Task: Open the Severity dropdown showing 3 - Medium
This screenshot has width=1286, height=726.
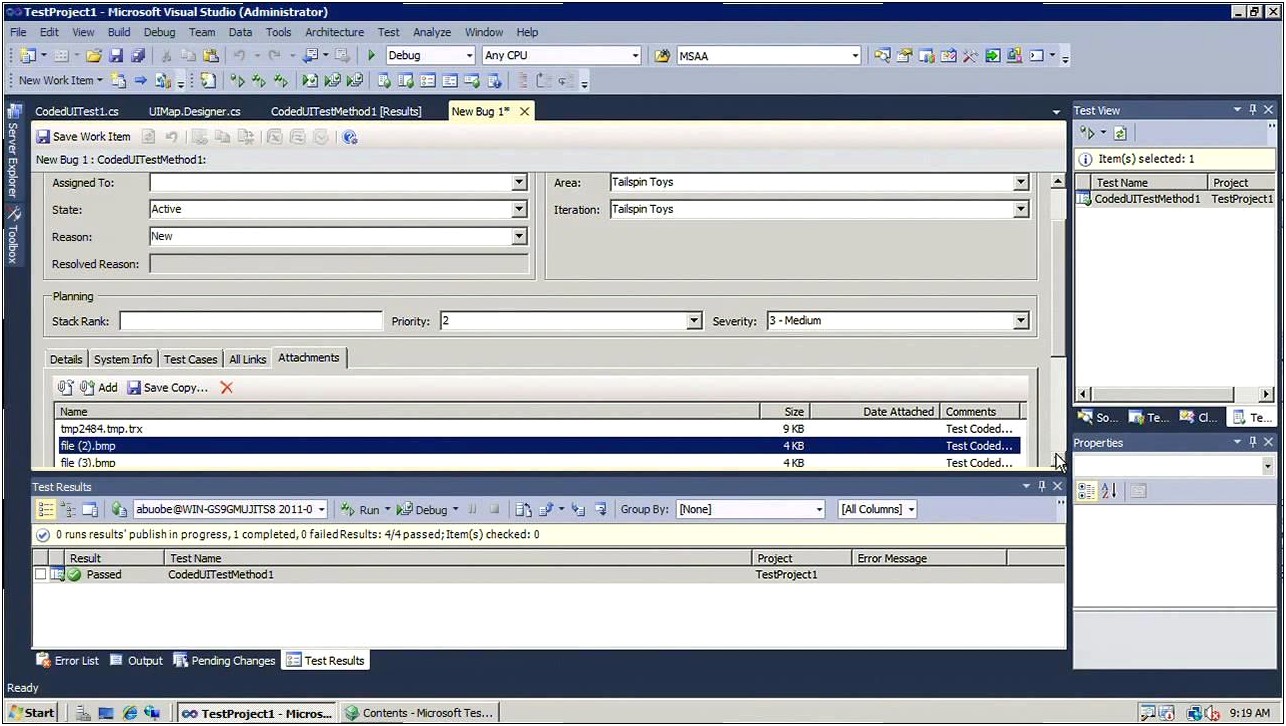Action: (1021, 321)
